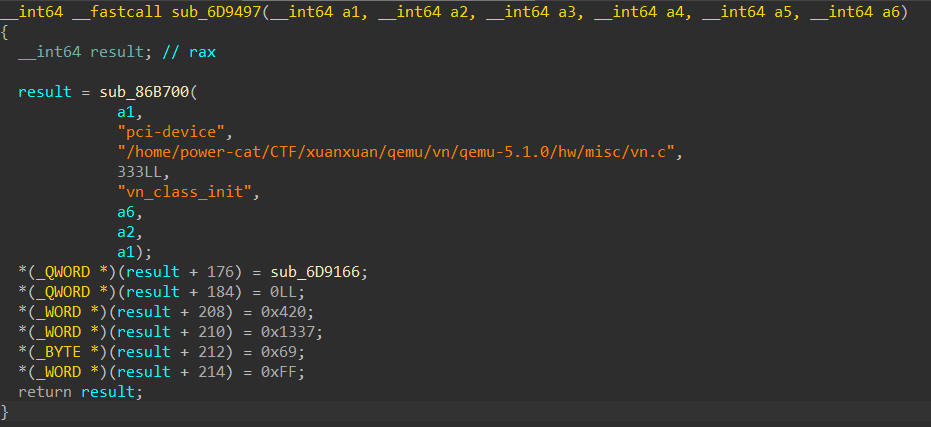Highlight the "vn_class_init" string

[x=187, y=192]
